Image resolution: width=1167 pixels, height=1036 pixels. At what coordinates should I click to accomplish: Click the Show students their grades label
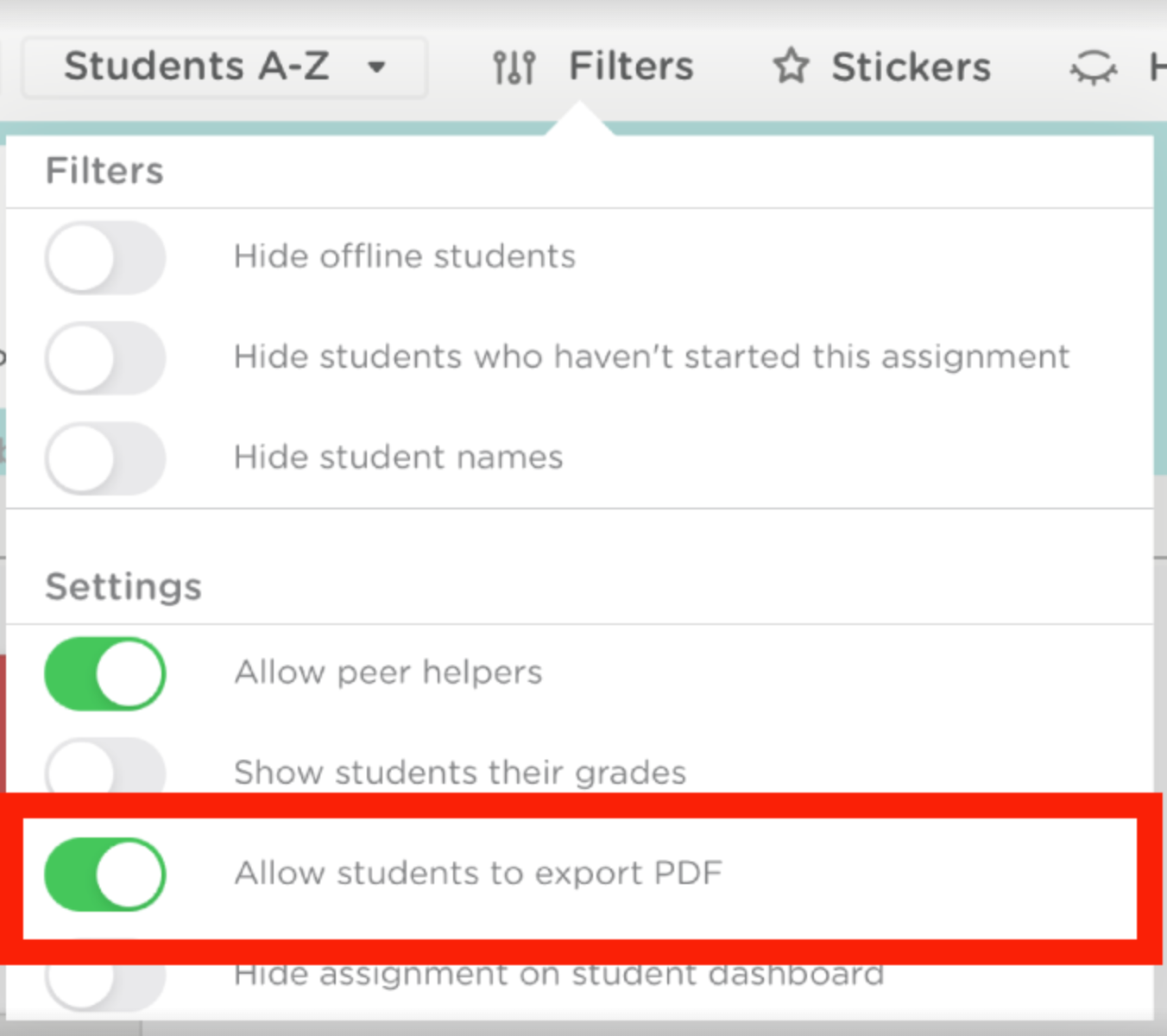(x=460, y=773)
